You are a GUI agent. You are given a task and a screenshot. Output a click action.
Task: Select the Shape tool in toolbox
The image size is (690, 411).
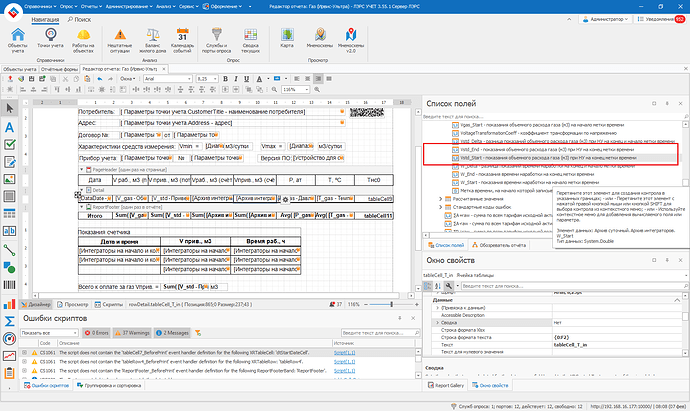tap(9, 267)
